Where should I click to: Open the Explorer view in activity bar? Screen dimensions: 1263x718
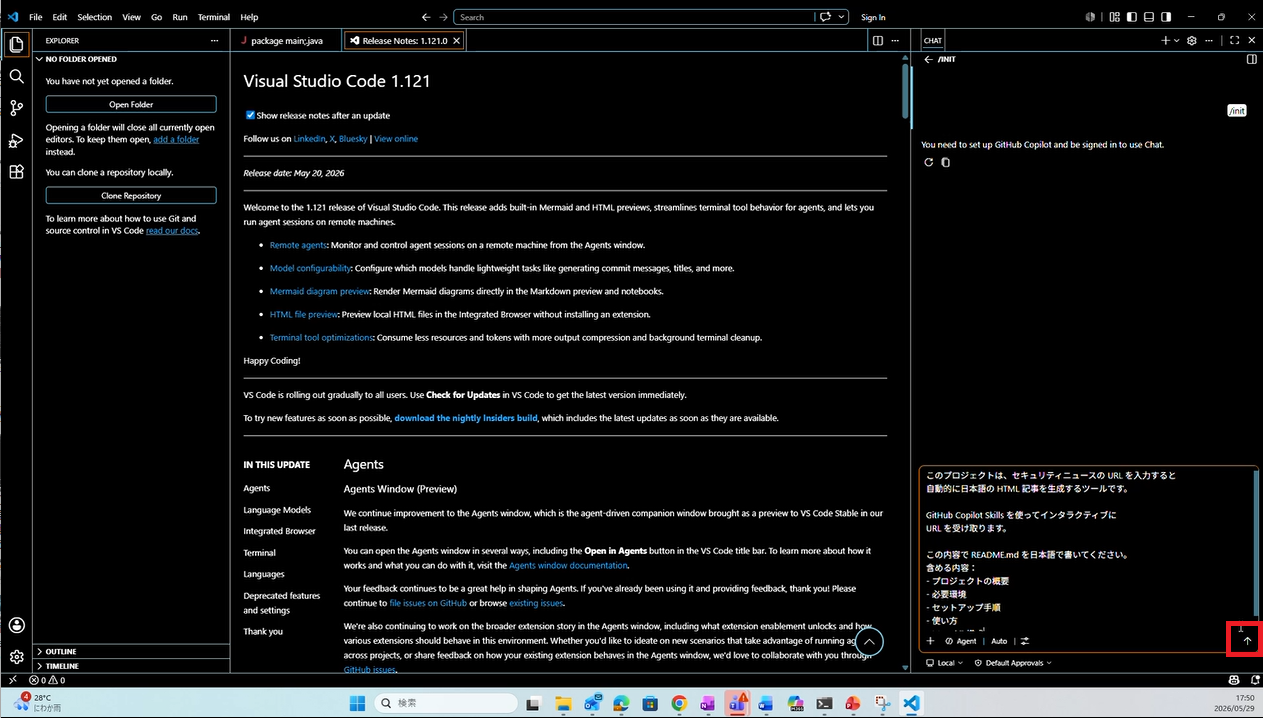[x=16, y=45]
